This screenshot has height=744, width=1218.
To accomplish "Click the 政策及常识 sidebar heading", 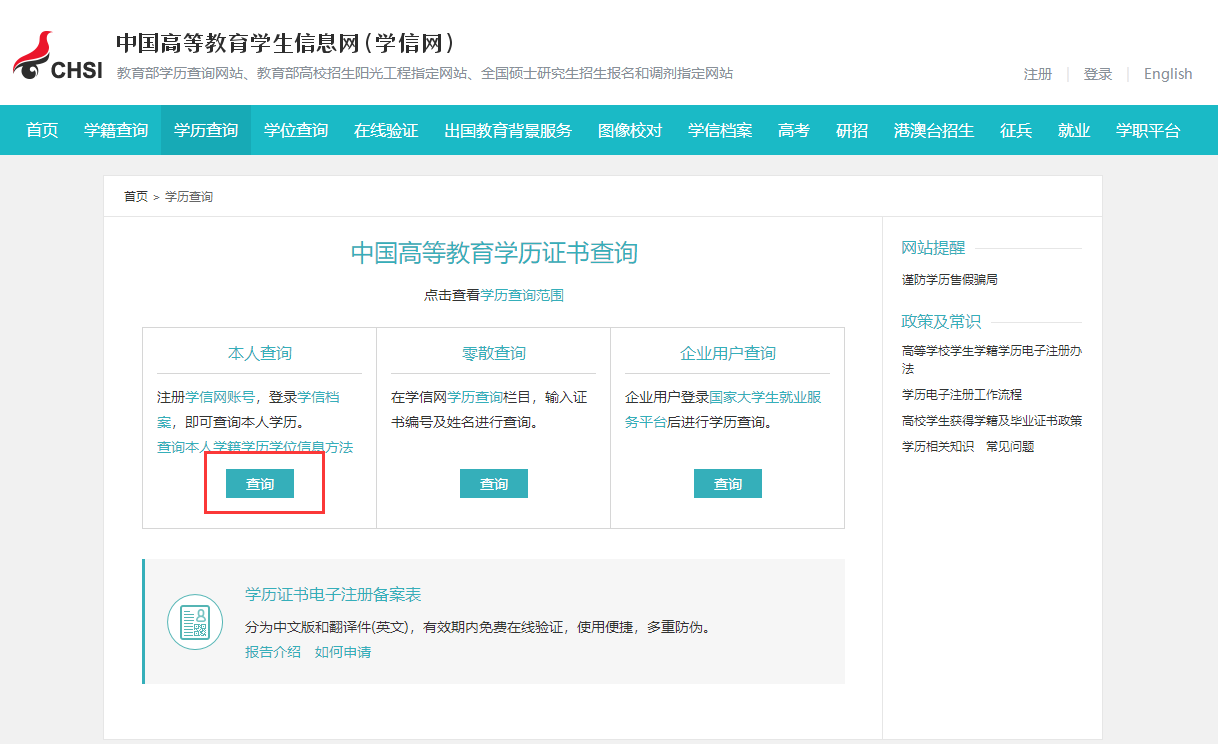I will click(x=942, y=321).
